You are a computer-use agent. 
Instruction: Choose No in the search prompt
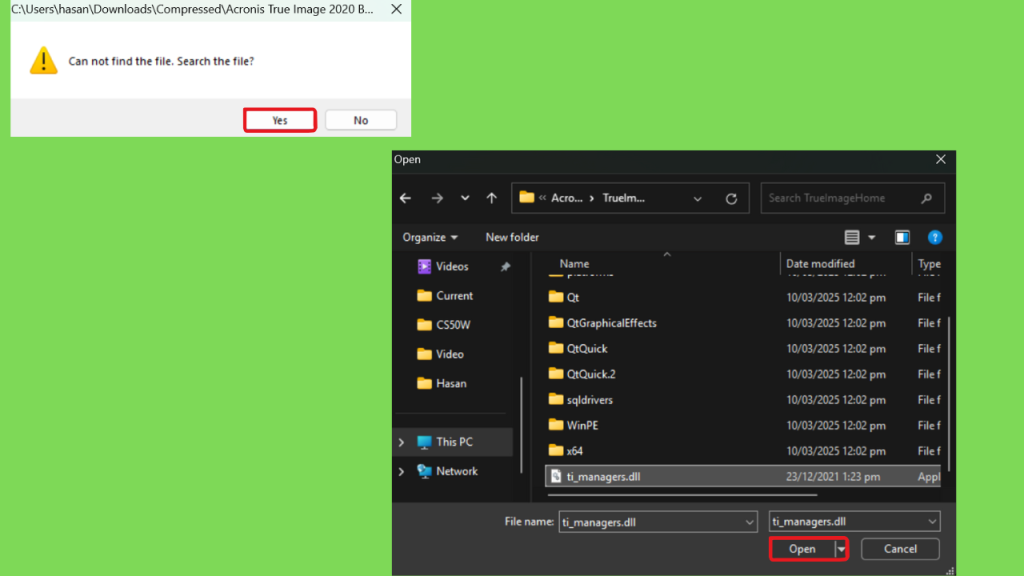coord(360,120)
